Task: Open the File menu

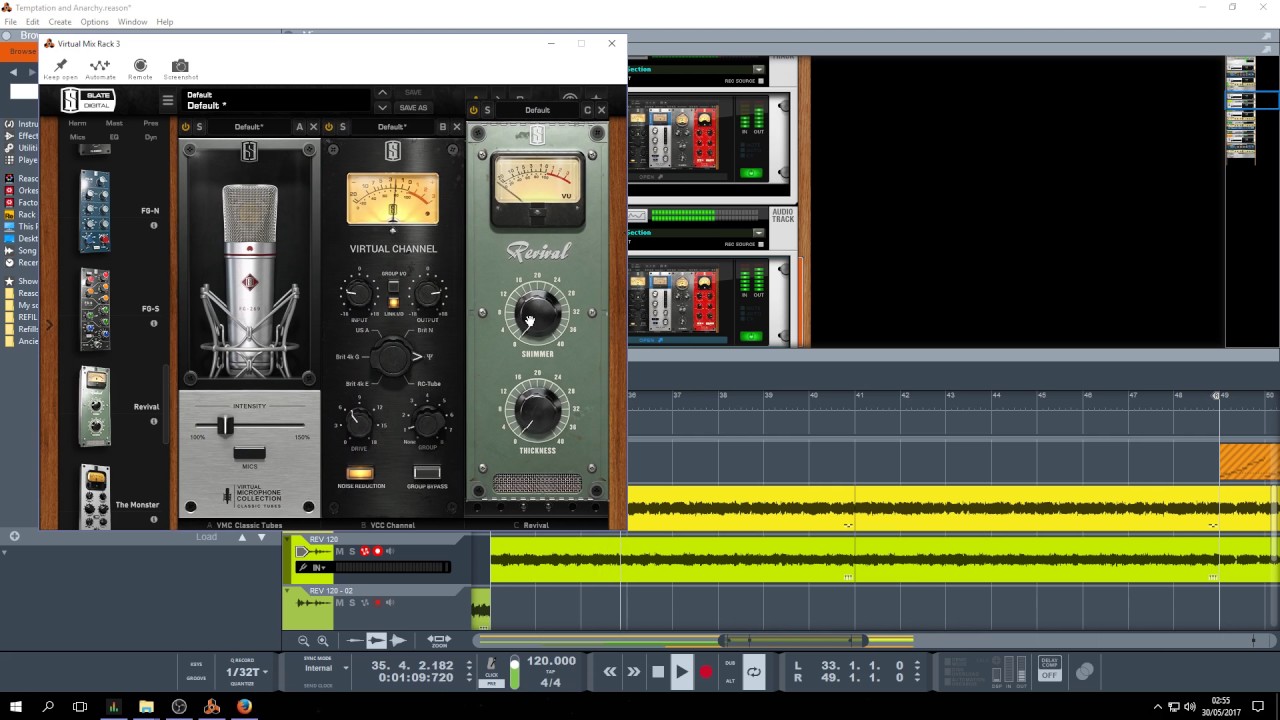Action: click(x=10, y=21)
